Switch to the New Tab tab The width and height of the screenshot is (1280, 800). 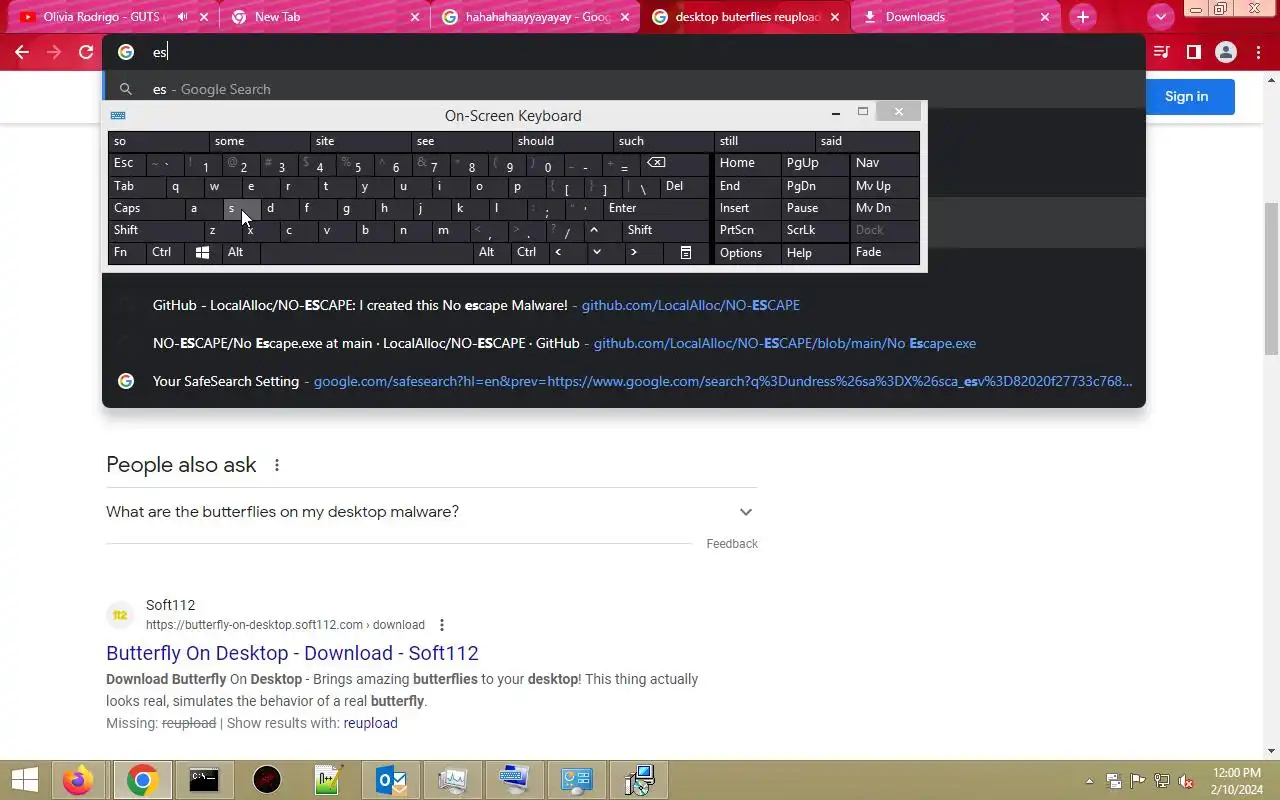tap(325, 17)
